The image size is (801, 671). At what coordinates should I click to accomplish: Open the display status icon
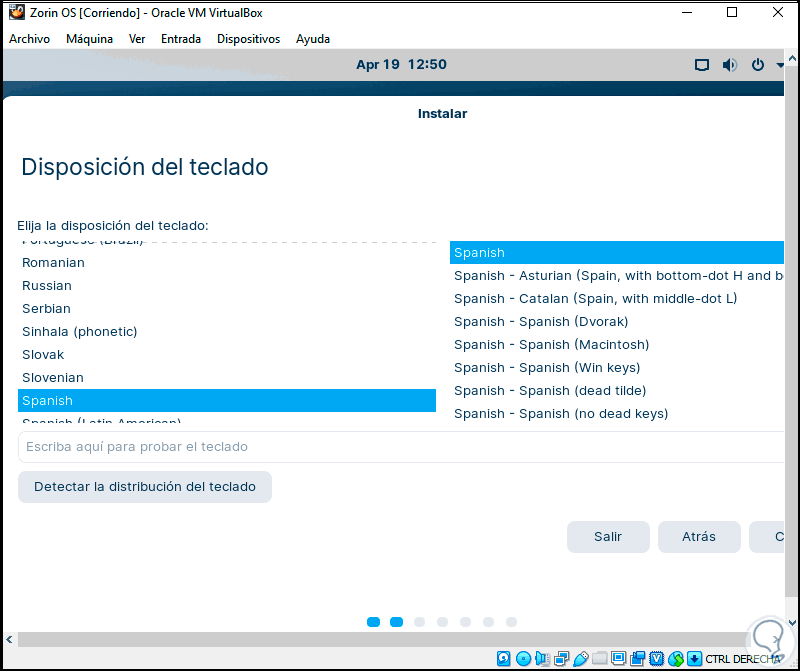[x=619, y=658]
